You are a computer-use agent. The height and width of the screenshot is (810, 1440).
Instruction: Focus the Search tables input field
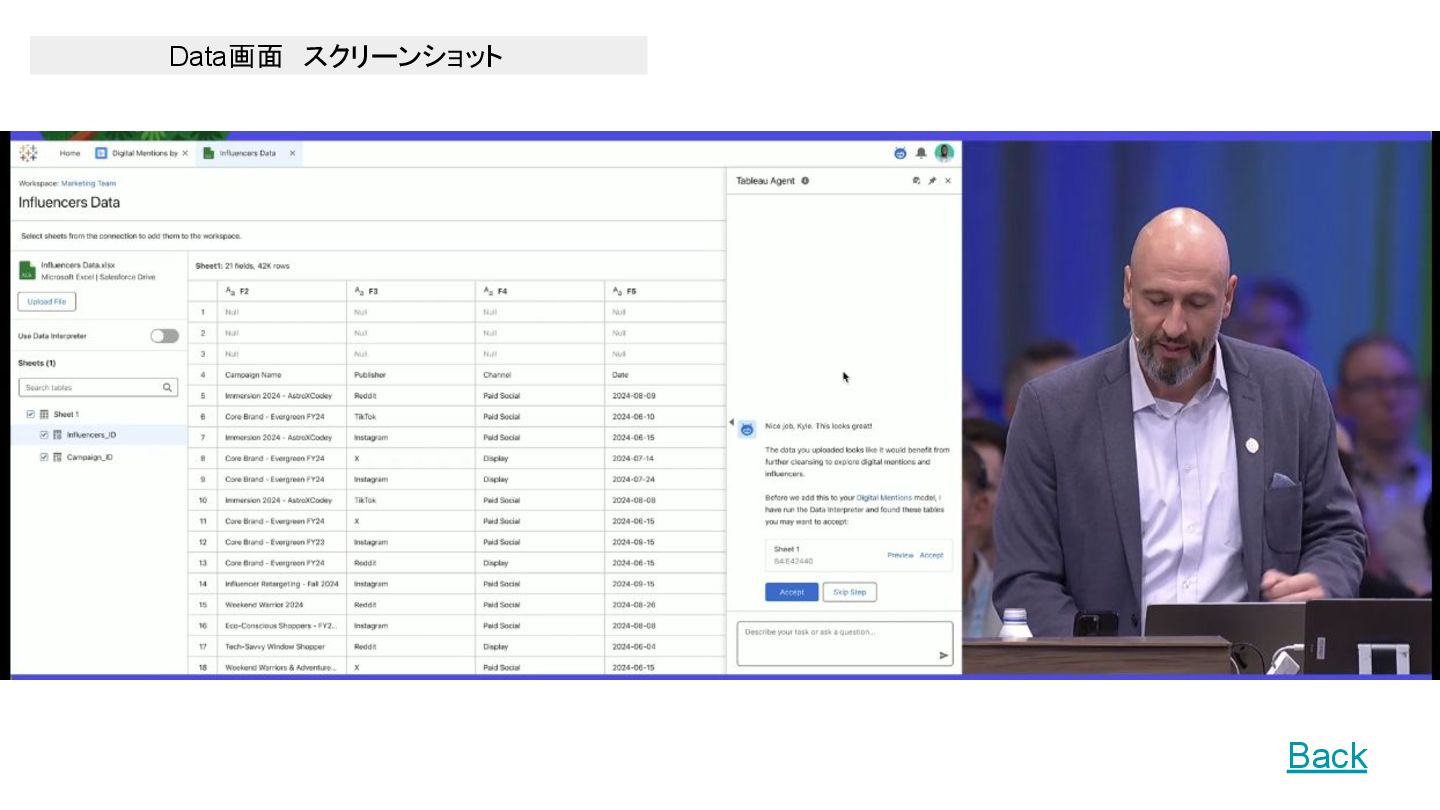99,387
